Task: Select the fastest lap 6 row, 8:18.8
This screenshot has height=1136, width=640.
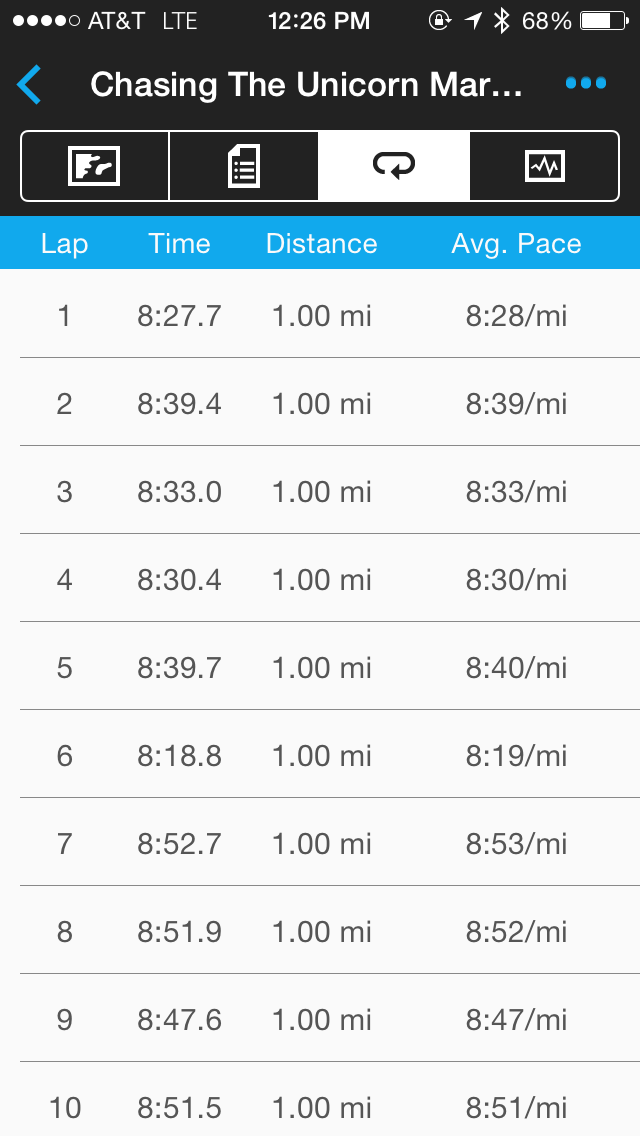Action: [320, 756]
